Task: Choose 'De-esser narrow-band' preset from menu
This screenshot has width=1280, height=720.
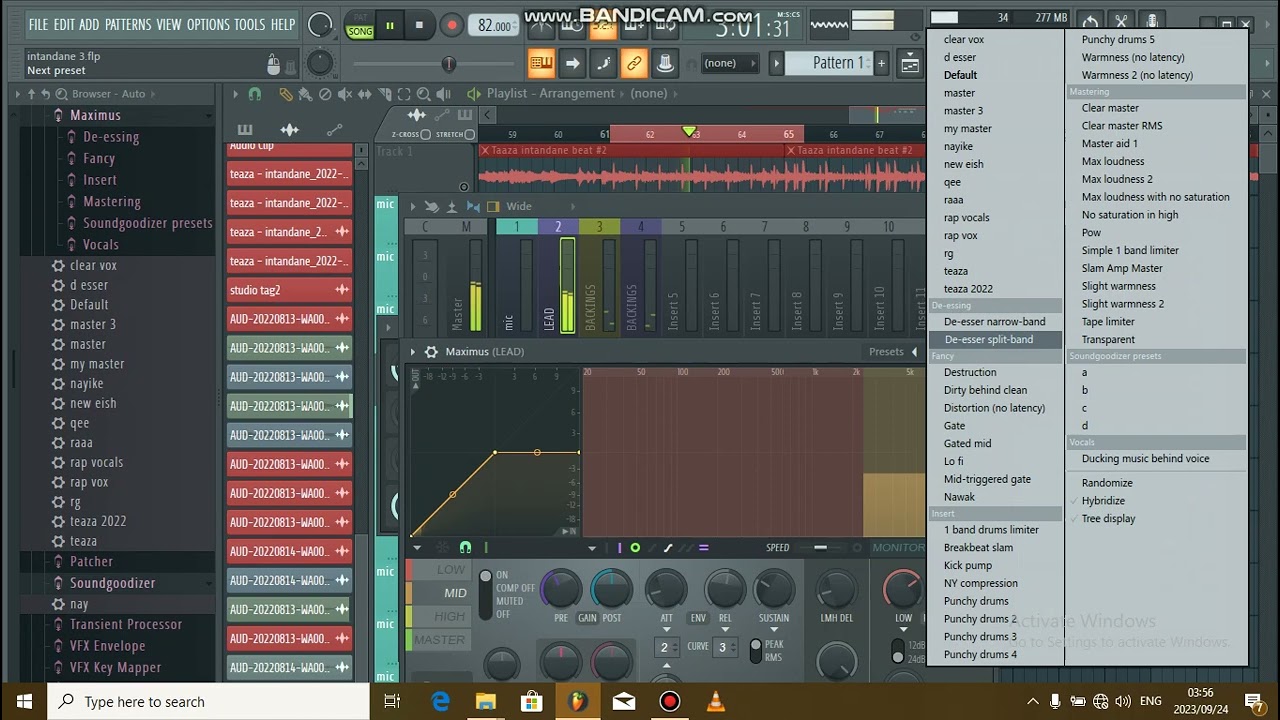Action: [x=994, y=322]
